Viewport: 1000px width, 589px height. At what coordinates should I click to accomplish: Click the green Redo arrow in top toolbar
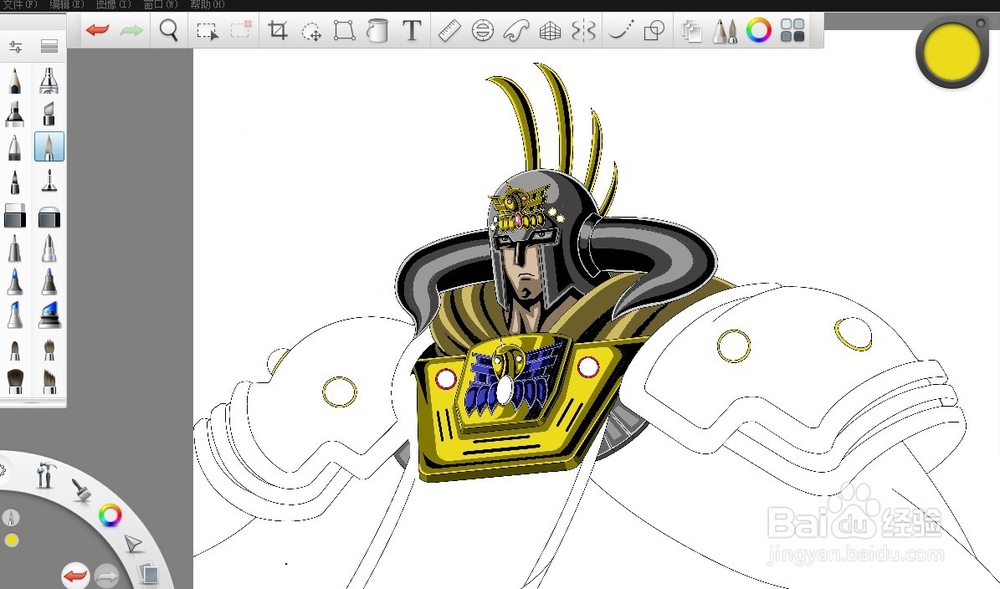click(x=131, y=30)
